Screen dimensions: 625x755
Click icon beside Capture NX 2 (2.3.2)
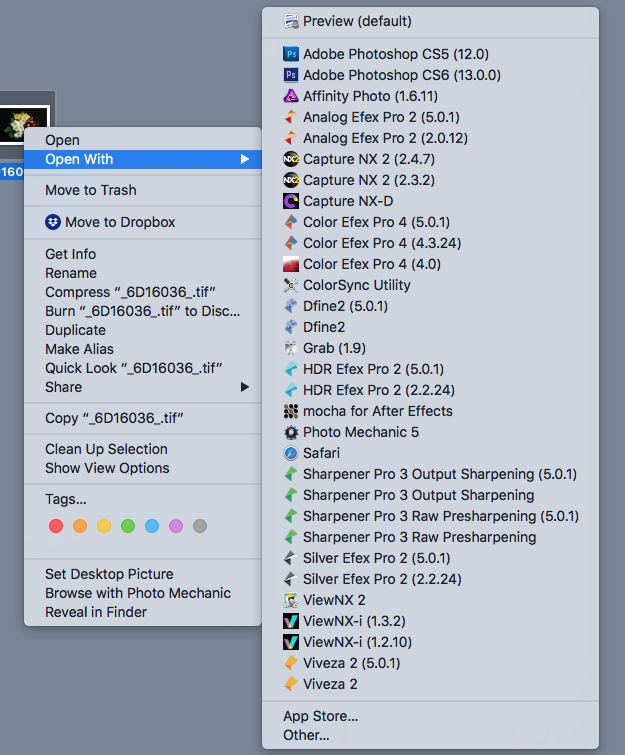[291, 180]
